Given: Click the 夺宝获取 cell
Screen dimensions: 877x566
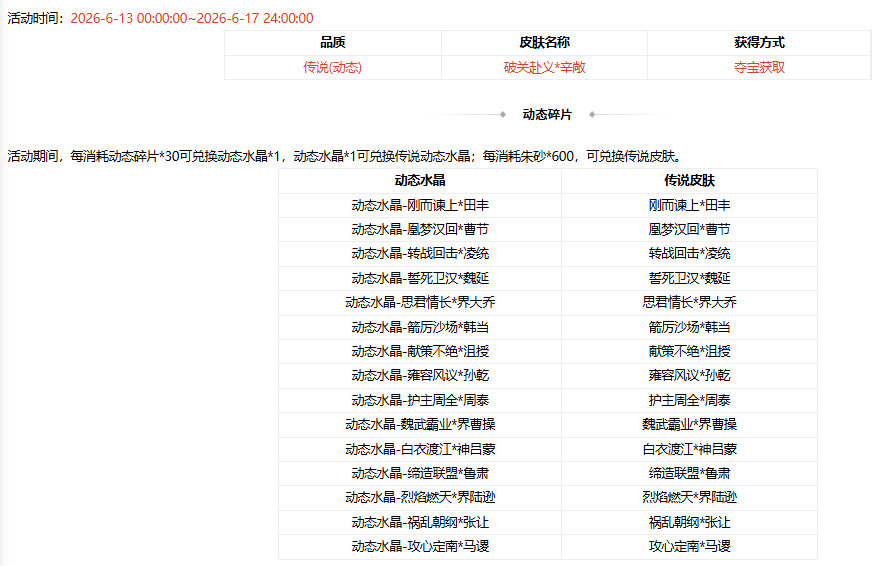Looking at the screenshot, I should pyautogui.click(x=759, y=68).
